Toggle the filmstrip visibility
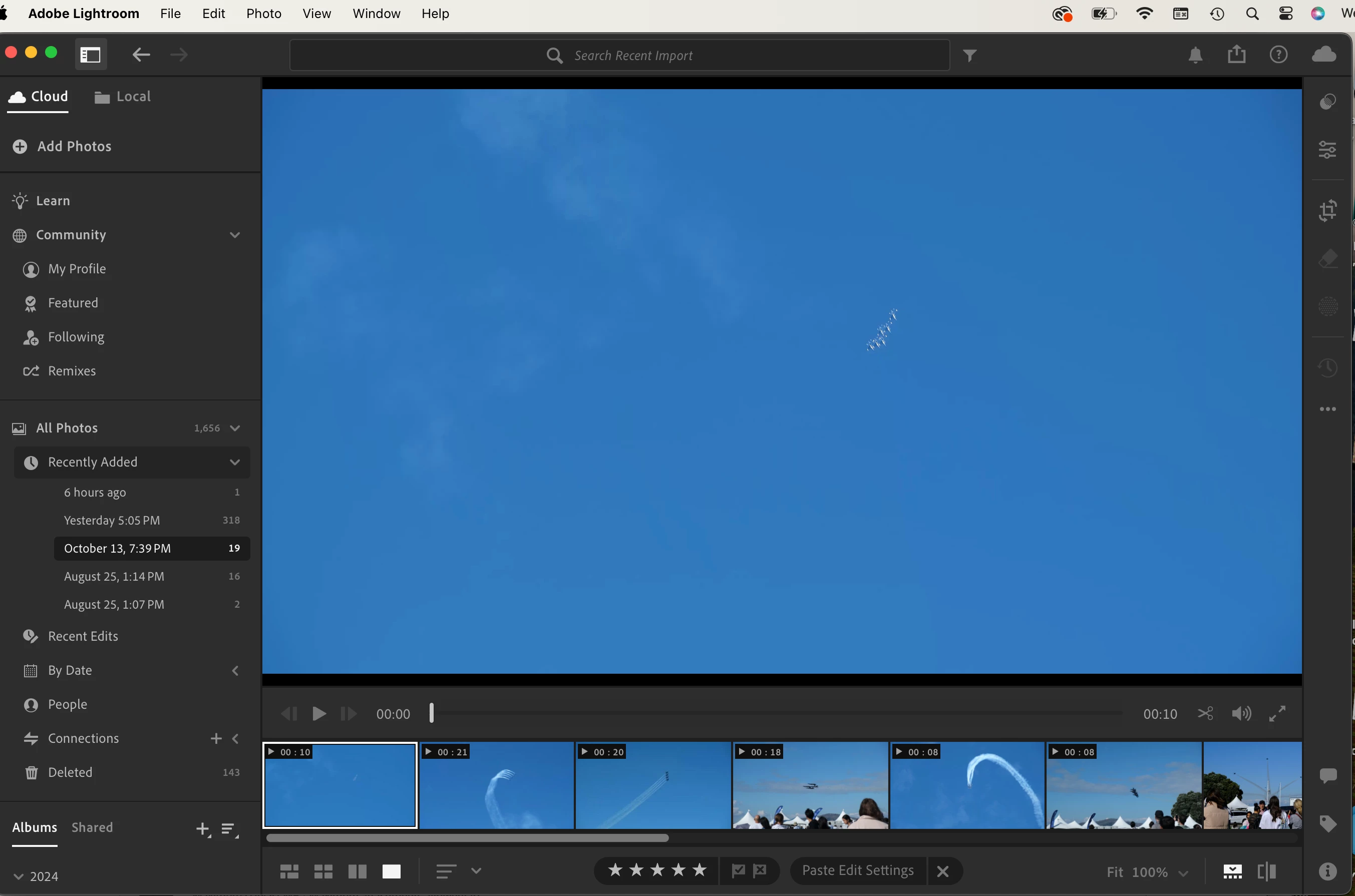The image size is (1355, 896). click(1232, 871)
